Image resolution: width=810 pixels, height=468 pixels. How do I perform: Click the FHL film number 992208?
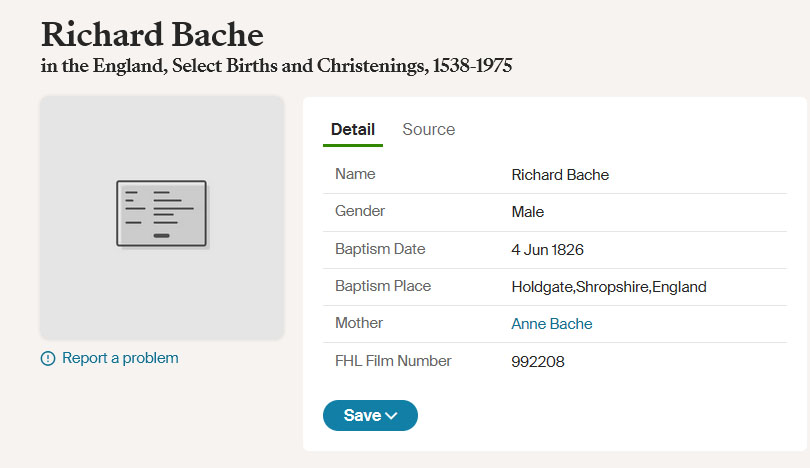click(538, 362)
